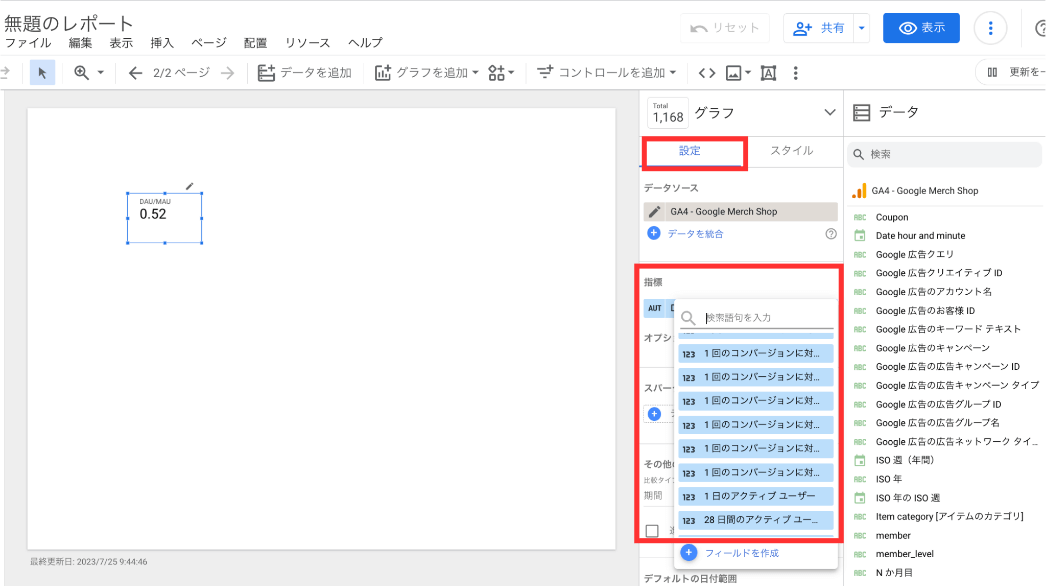Open the toolbar more options menu
The height and width of the screenshot is (586, 1046).
[x=795, y=73]
